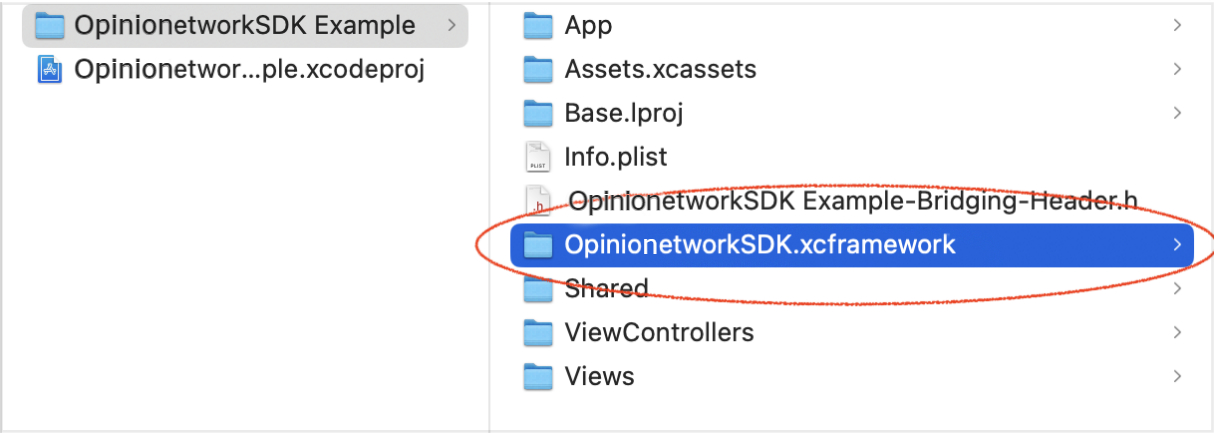Click the Base.lproj folder icon
1214x433 pixels.
[538, 113]
